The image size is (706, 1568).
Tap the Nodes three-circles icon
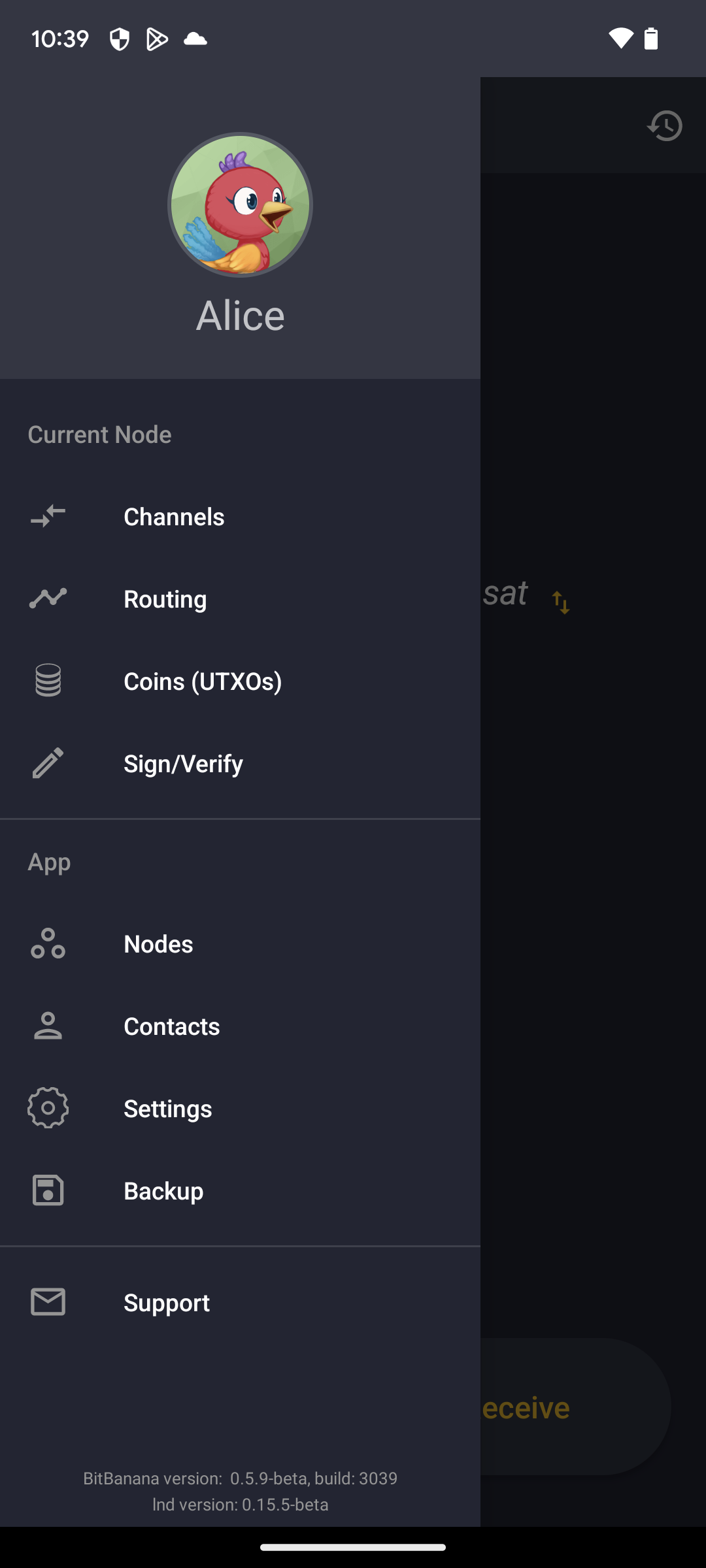[48, 943]
